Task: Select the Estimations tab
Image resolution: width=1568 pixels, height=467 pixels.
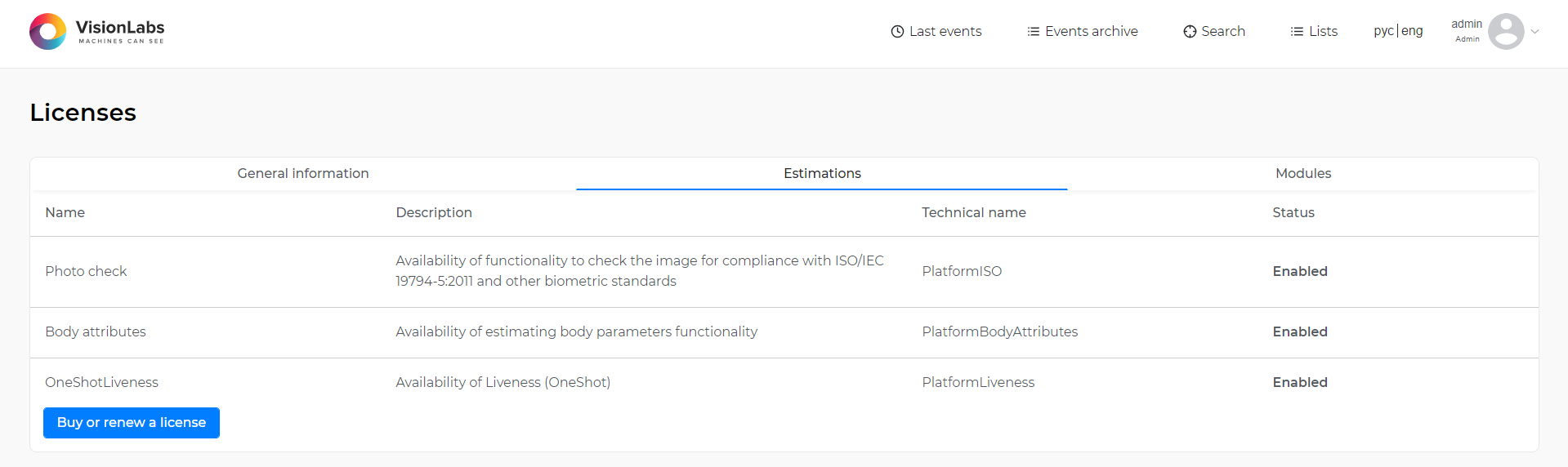Action: tap(822, 173)
